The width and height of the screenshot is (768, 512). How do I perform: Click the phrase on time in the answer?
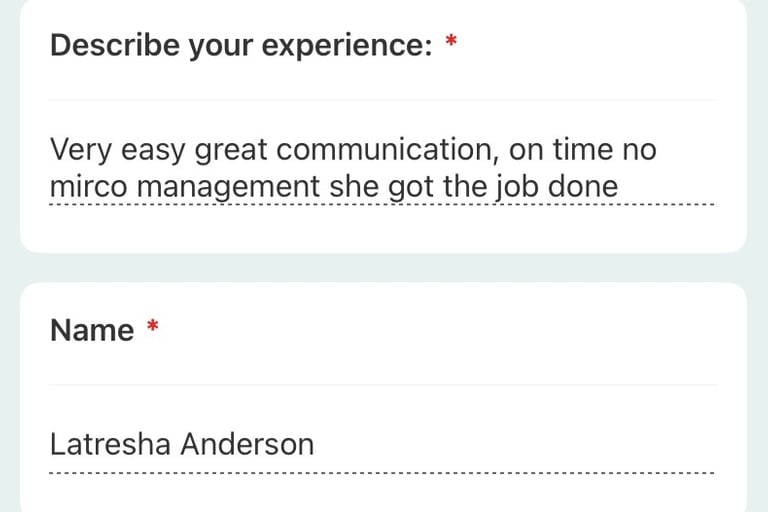point(561,149)
